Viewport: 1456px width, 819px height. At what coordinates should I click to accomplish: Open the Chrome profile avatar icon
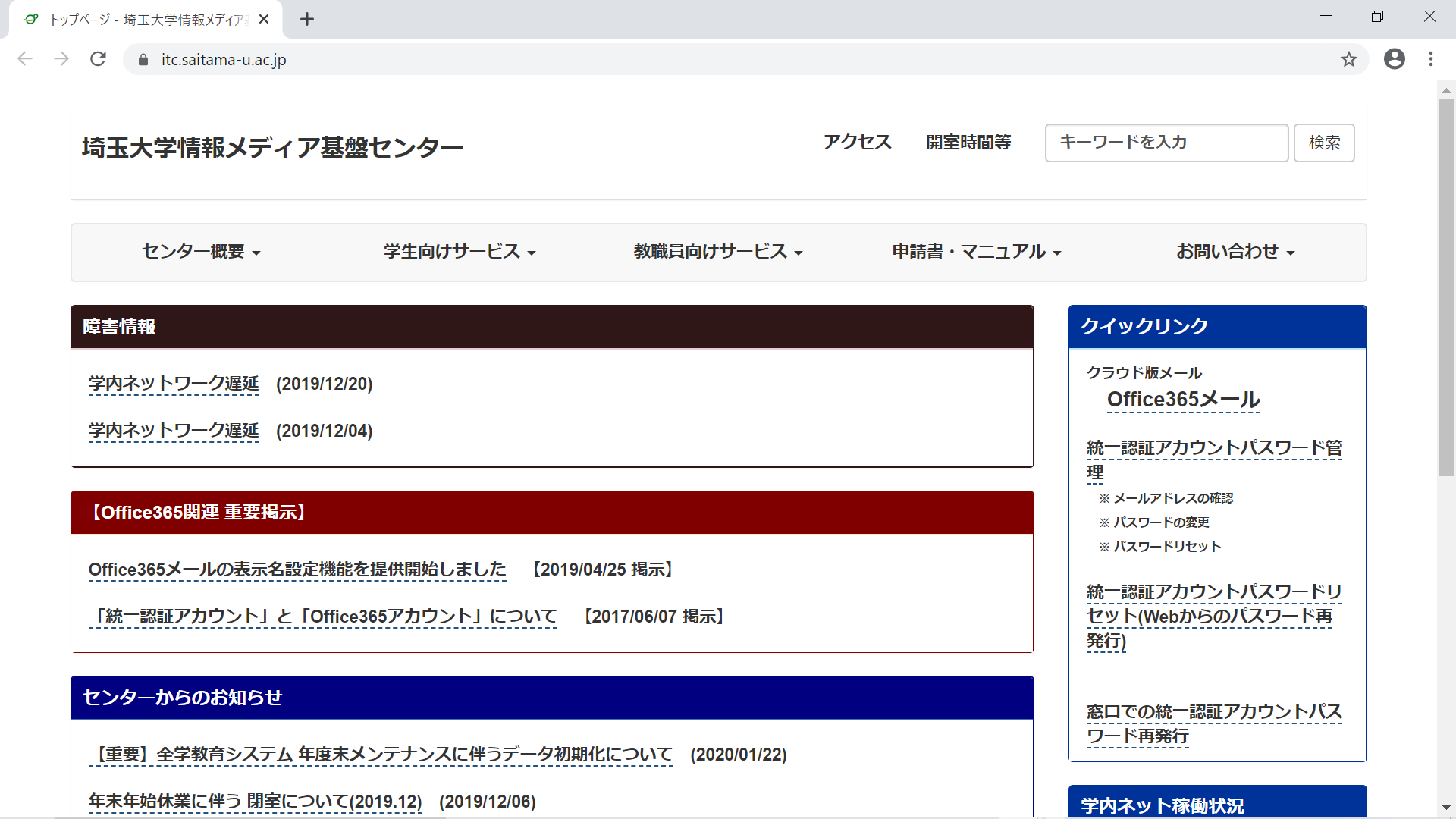tap(1394, 59)
